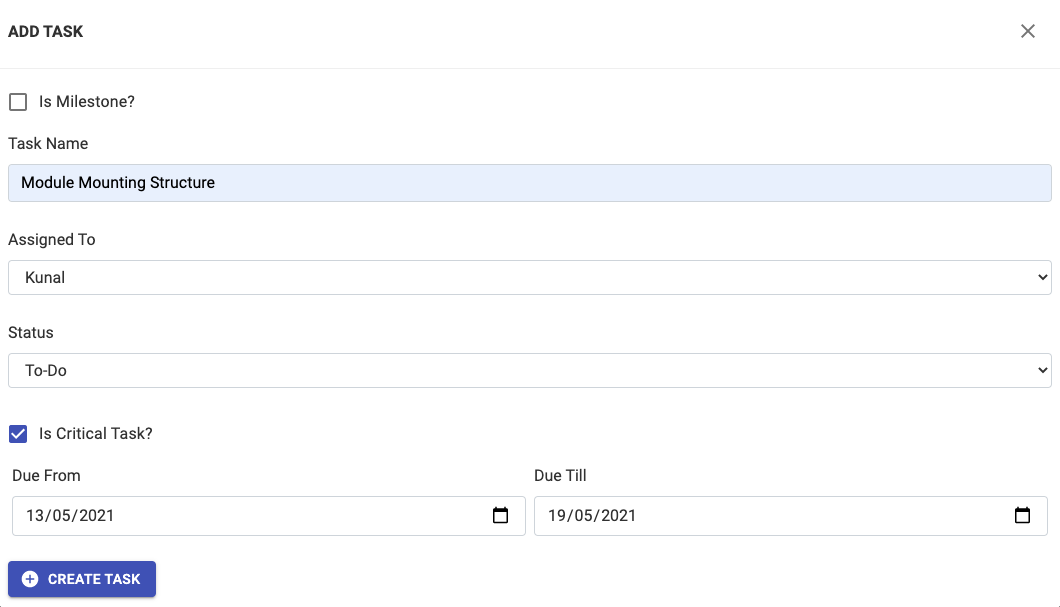Click the 'Is Critical Task?' label text

tap(95, 434)
